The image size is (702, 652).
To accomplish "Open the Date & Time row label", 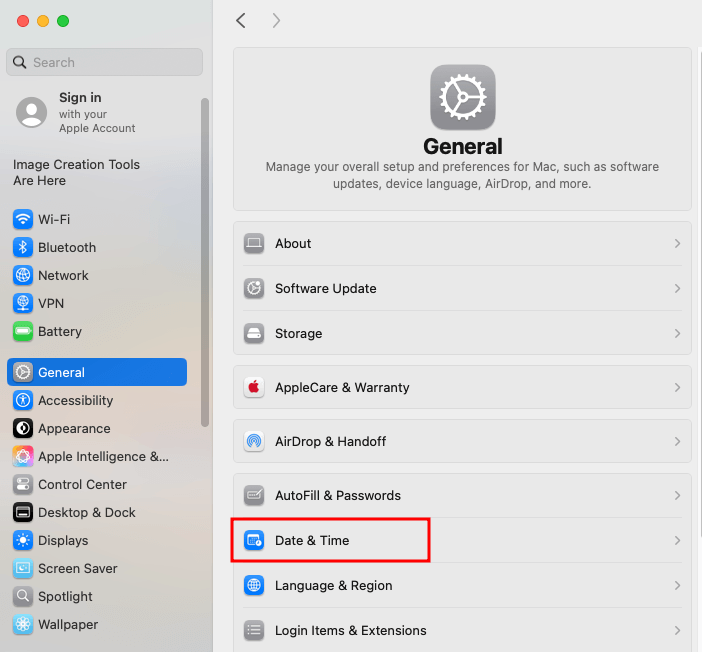I will point(312,540).
